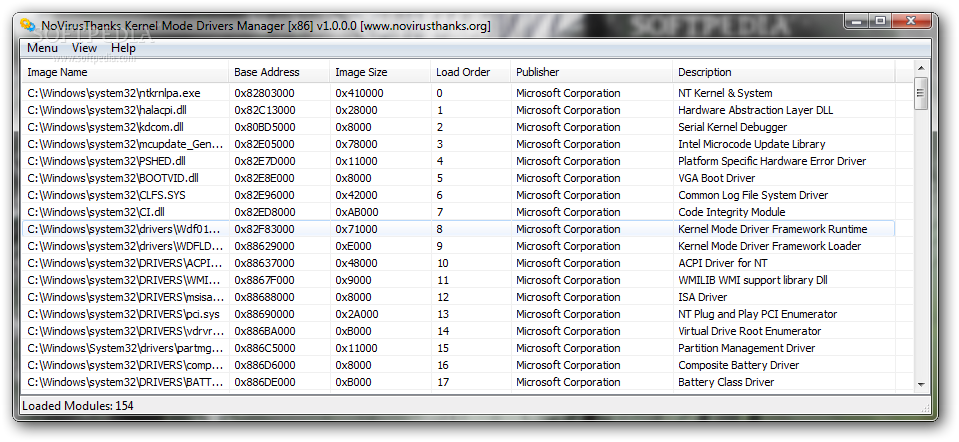The width and height of the screenshot is (959, 442).
Task: Select the drivers\WDFLD... row
Action: click(458, 246)
